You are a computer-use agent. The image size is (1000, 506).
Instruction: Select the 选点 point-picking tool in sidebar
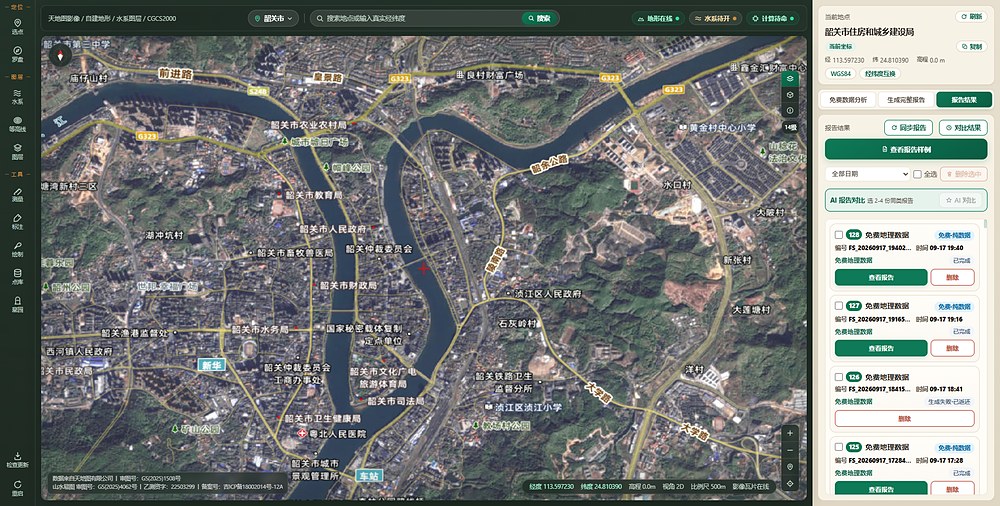[17, 26]
